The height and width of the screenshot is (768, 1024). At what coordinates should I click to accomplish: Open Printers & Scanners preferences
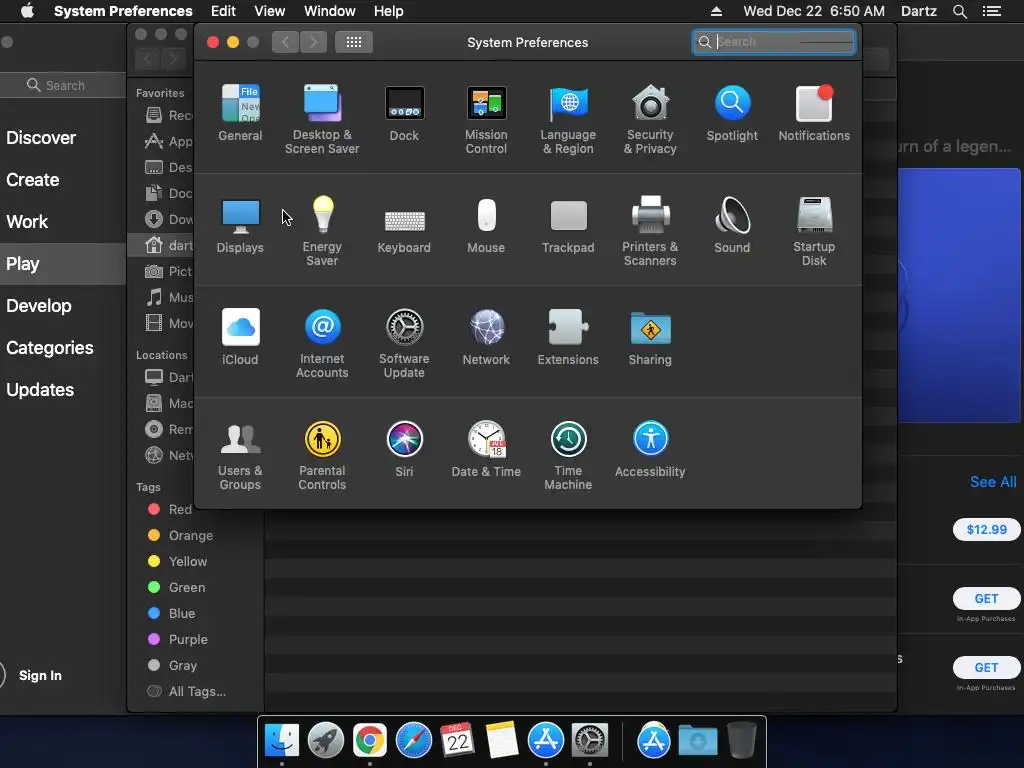(650, 231)
